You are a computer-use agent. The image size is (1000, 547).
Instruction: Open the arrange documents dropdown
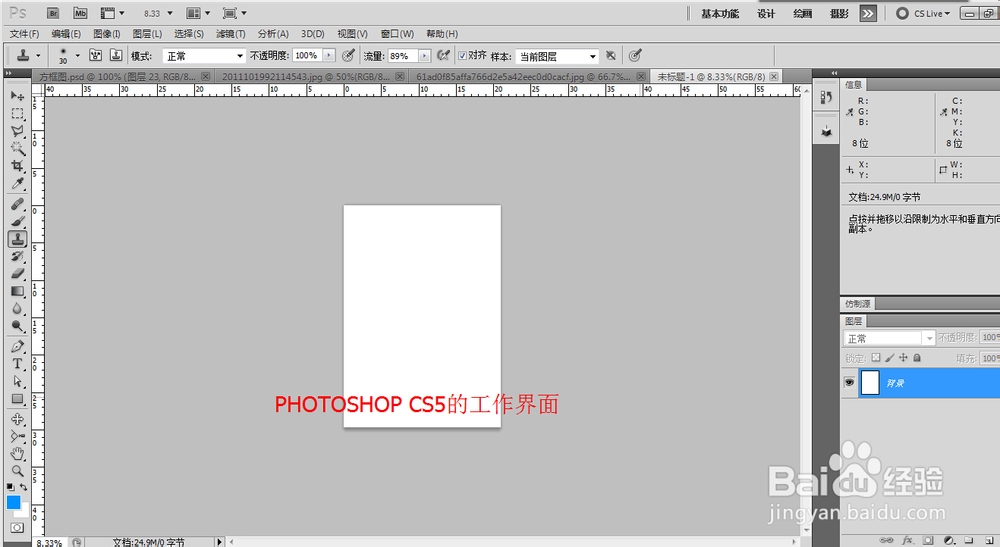[198, 13]
